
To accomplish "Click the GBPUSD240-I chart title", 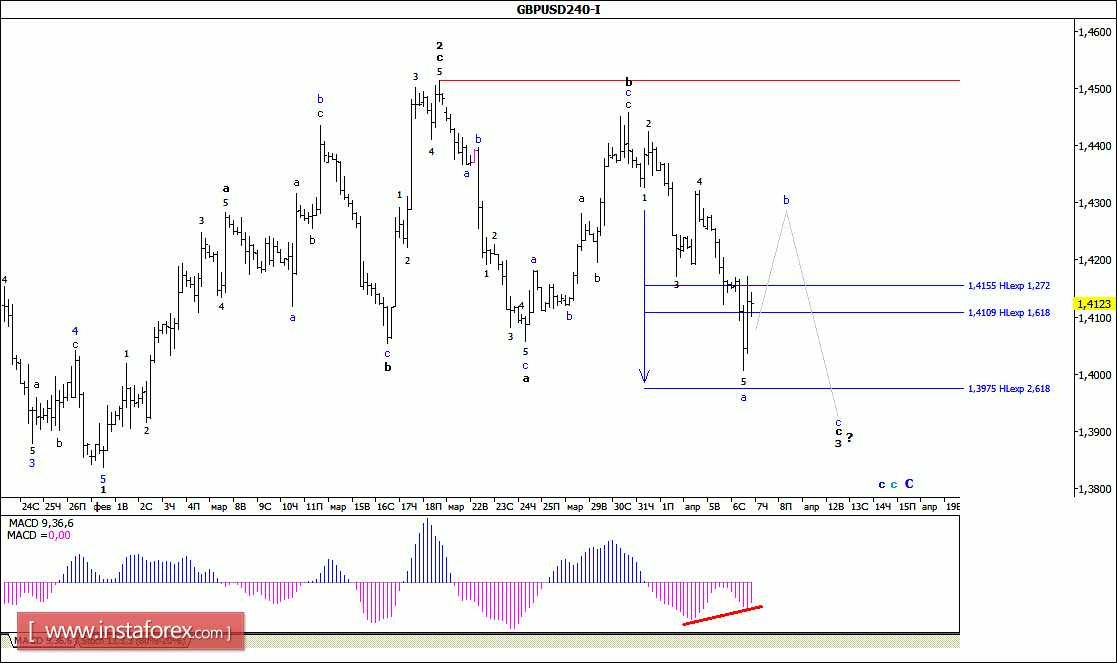I will [558, 9].
